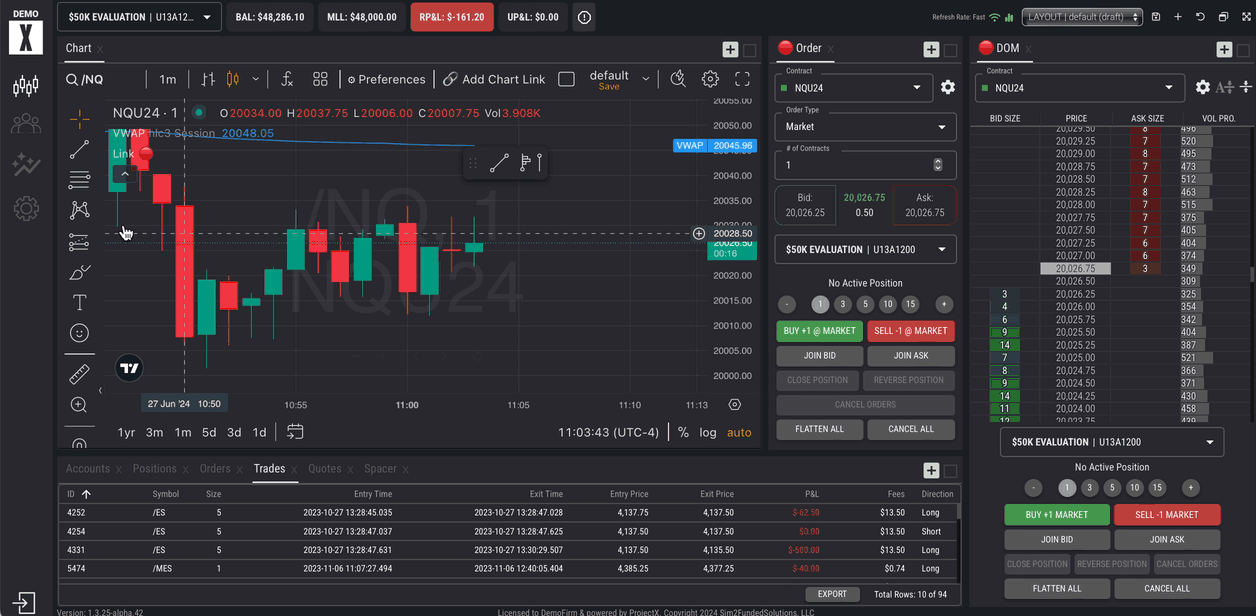1256x616 pixels.
Task: Open the Order panel settings gear
Action: tap(948, 88)
